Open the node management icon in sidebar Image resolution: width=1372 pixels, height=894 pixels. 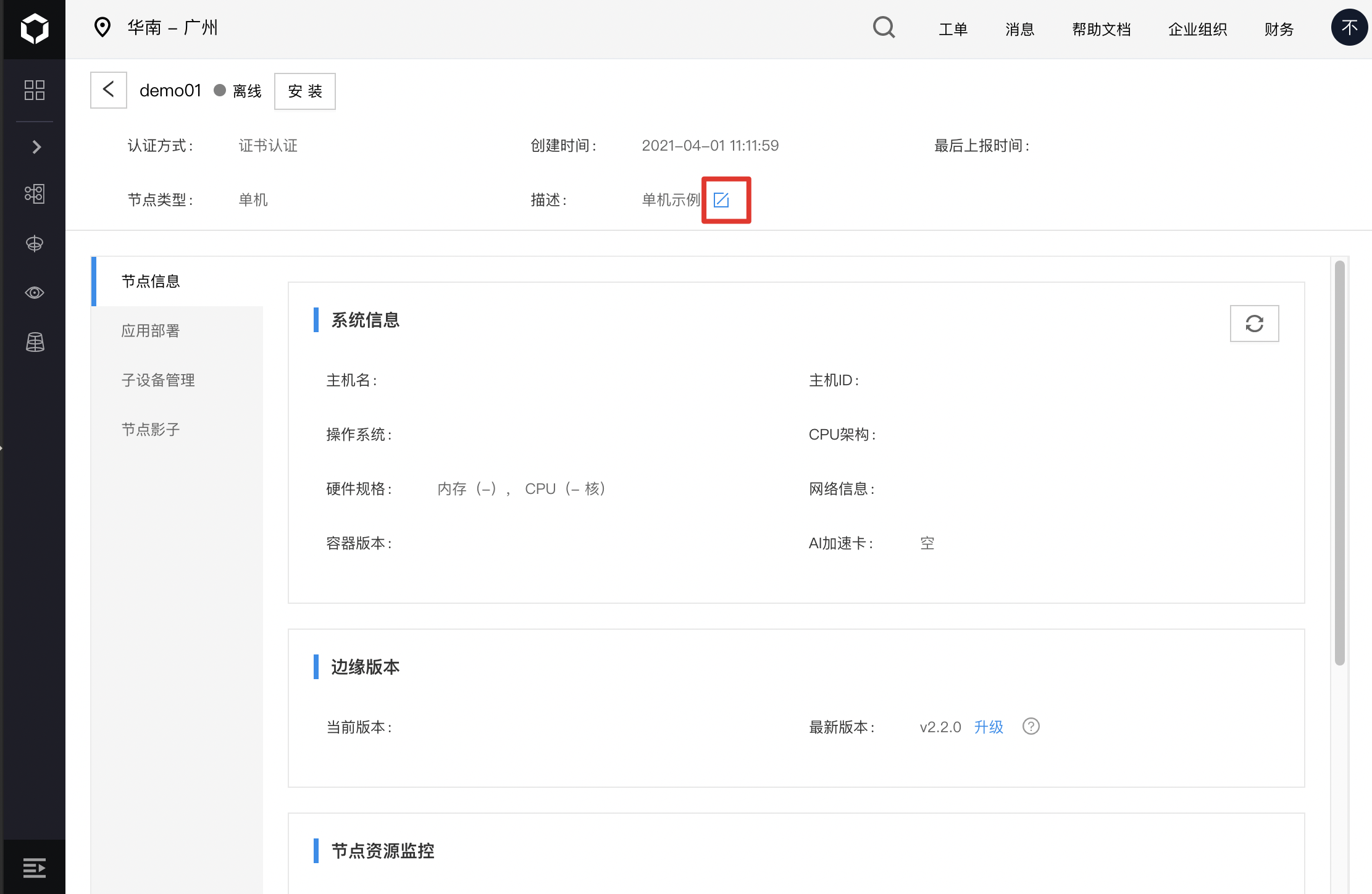tap(35, 194)
